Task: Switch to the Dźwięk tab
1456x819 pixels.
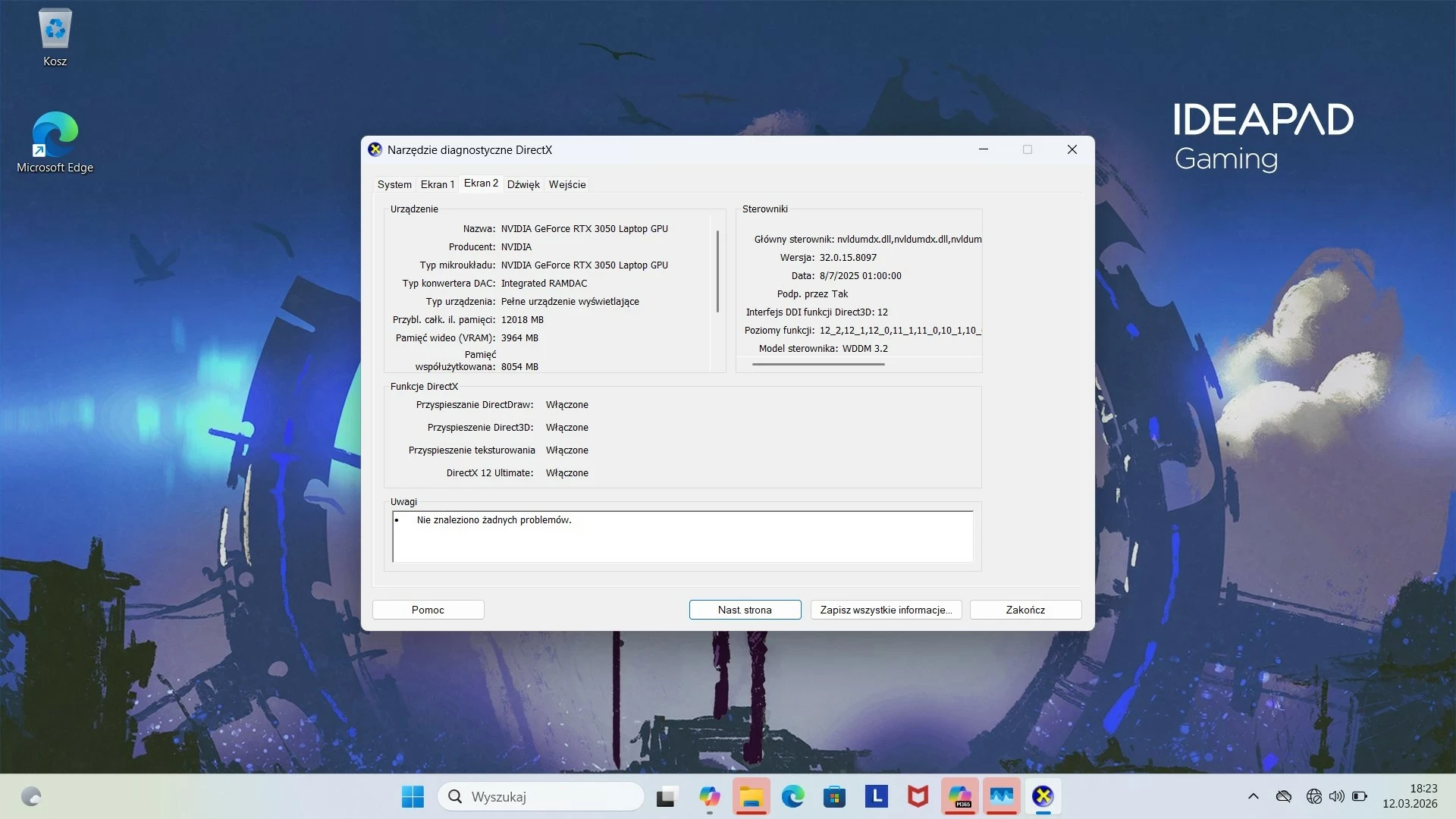Action: click(x=523, y=184)
